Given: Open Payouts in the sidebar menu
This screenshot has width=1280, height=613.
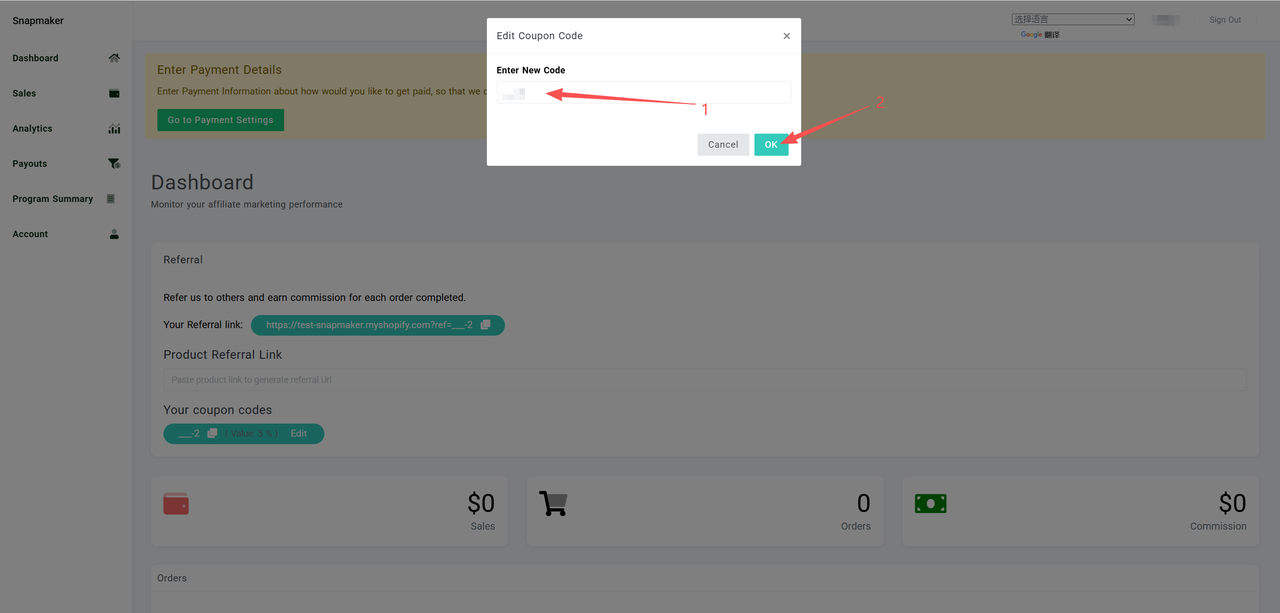Looking at the screenshot, I should (x=30, y=163).
